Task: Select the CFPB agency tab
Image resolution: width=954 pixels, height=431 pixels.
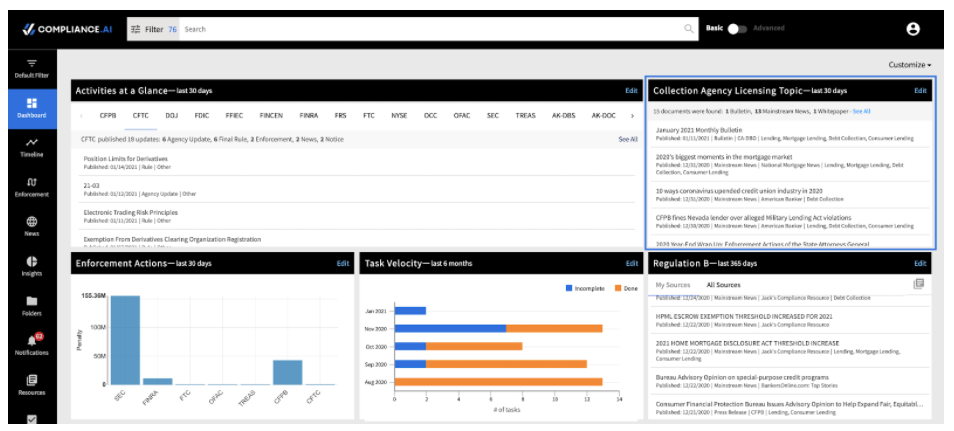Action: click(x=108, y=115)
